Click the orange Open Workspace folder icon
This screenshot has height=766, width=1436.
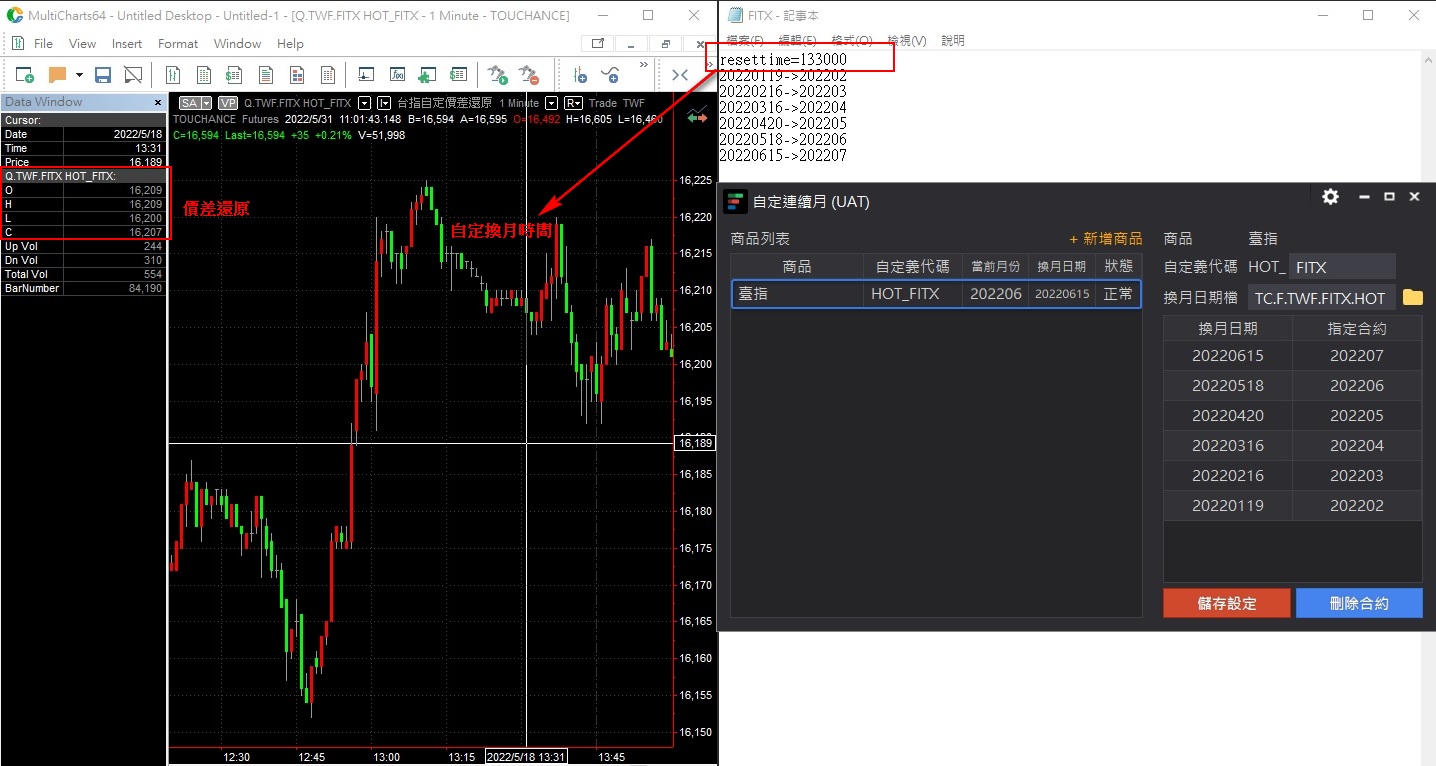(x=57, y=75)
